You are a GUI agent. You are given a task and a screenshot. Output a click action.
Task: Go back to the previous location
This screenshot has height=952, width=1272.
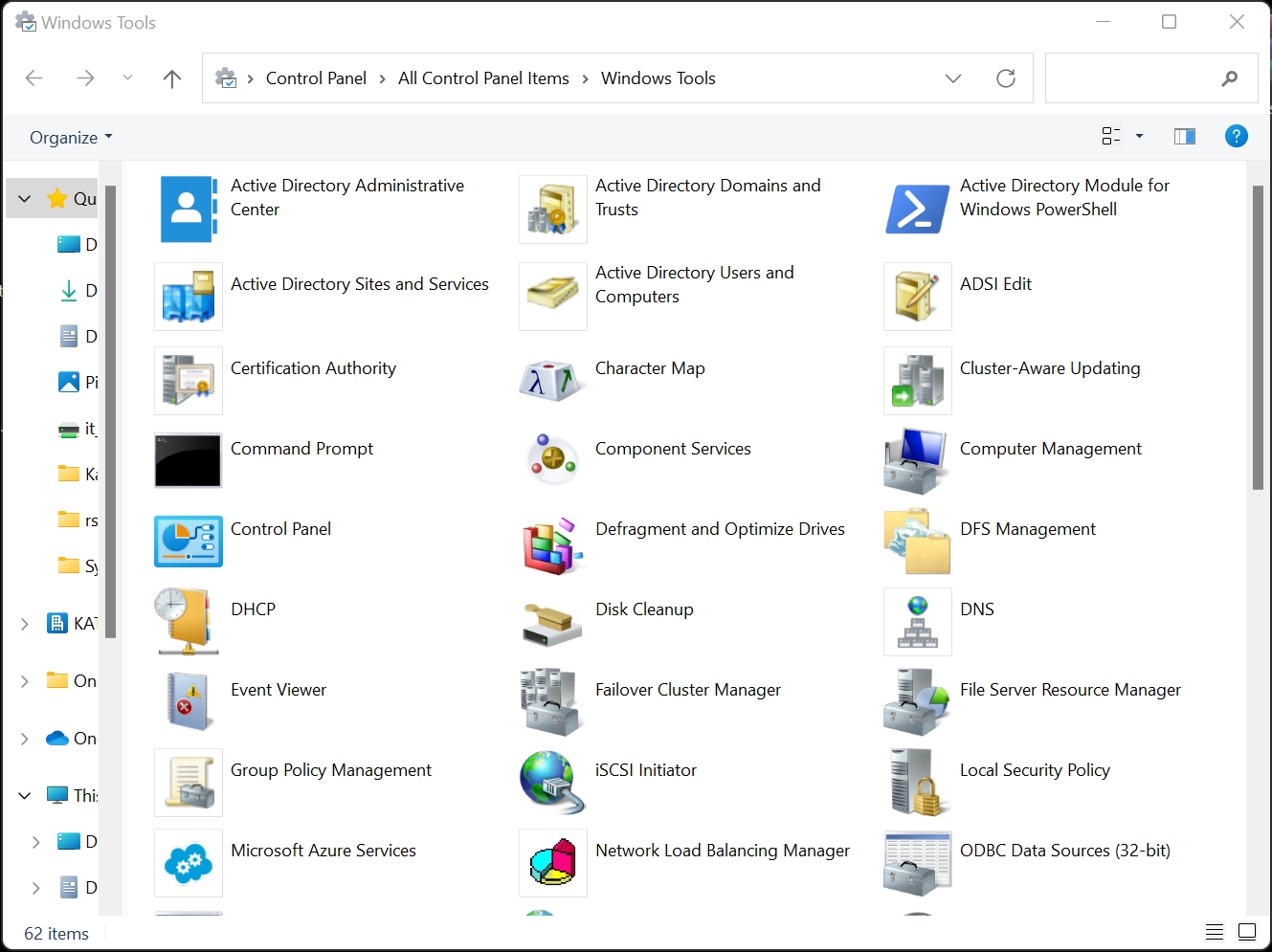tap(34, 78)
